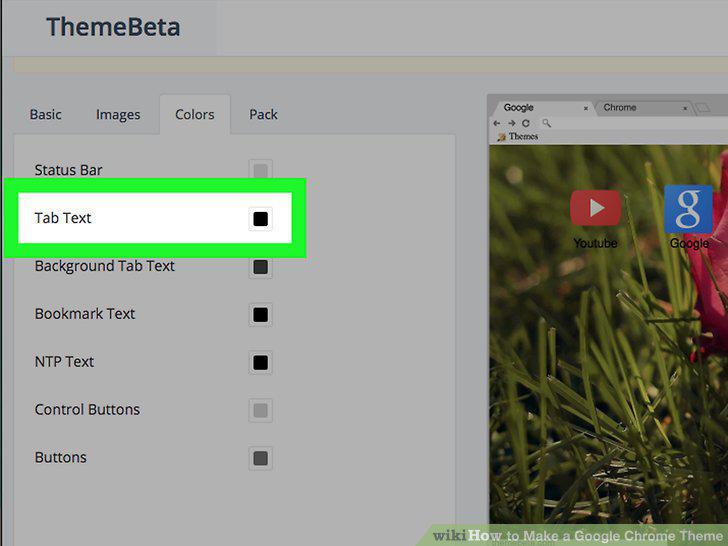Open the Status Bar color swatch
Viewport: 728px width, 546px height.
(x=260, y=170)
